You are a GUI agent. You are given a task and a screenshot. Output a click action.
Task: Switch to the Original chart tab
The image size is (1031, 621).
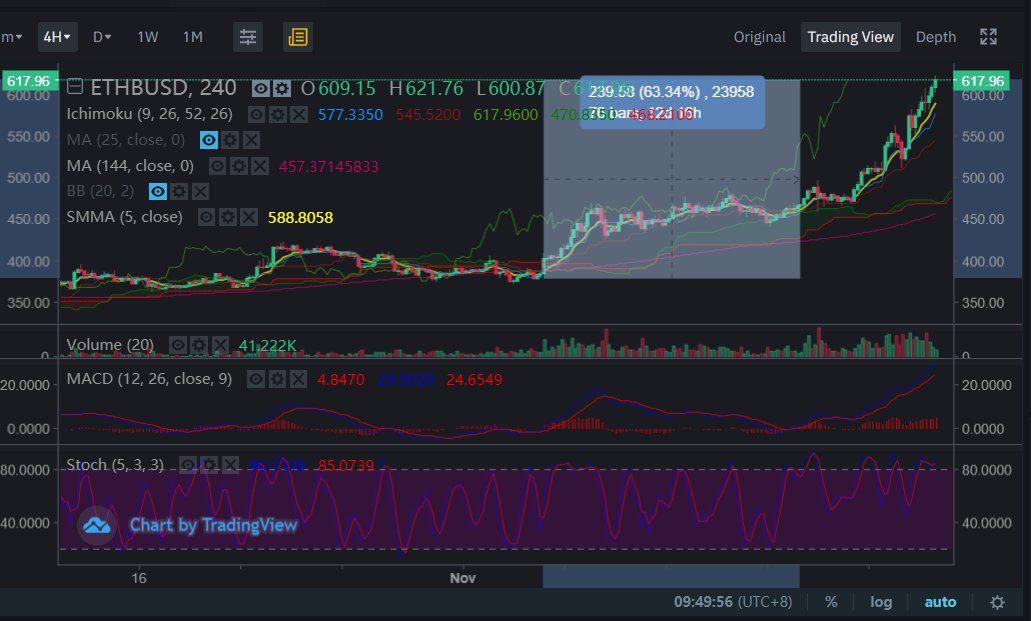(x=759, y=37)
